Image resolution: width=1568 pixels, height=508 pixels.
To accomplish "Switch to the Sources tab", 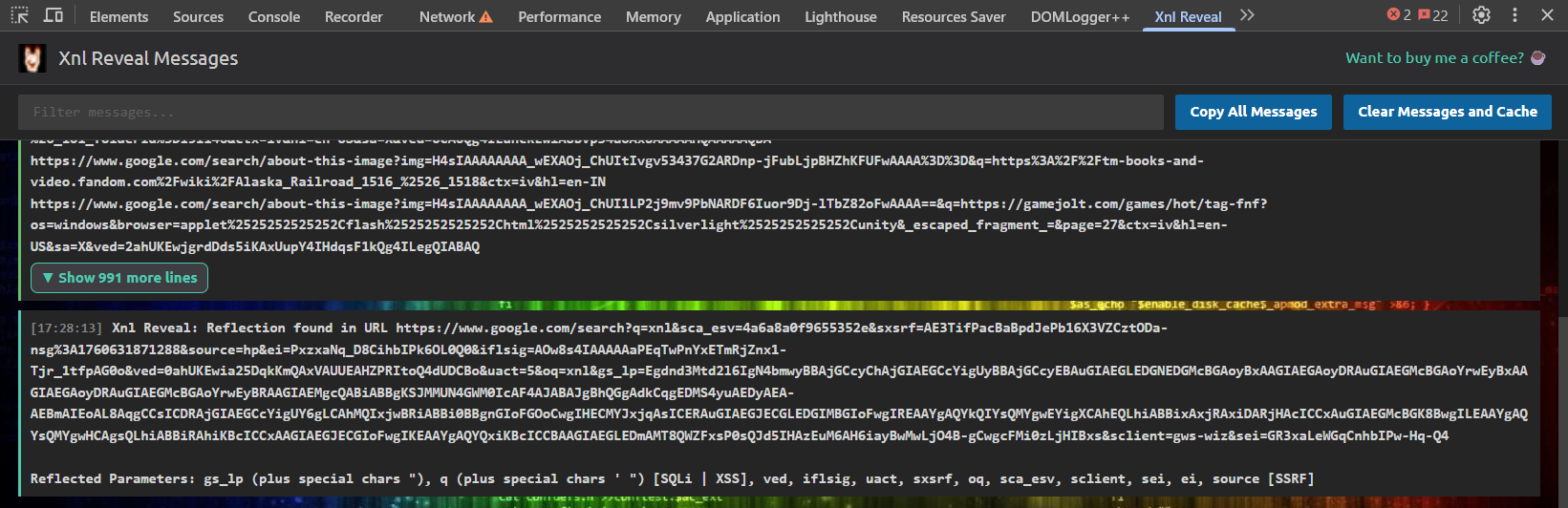I will 198,16.
